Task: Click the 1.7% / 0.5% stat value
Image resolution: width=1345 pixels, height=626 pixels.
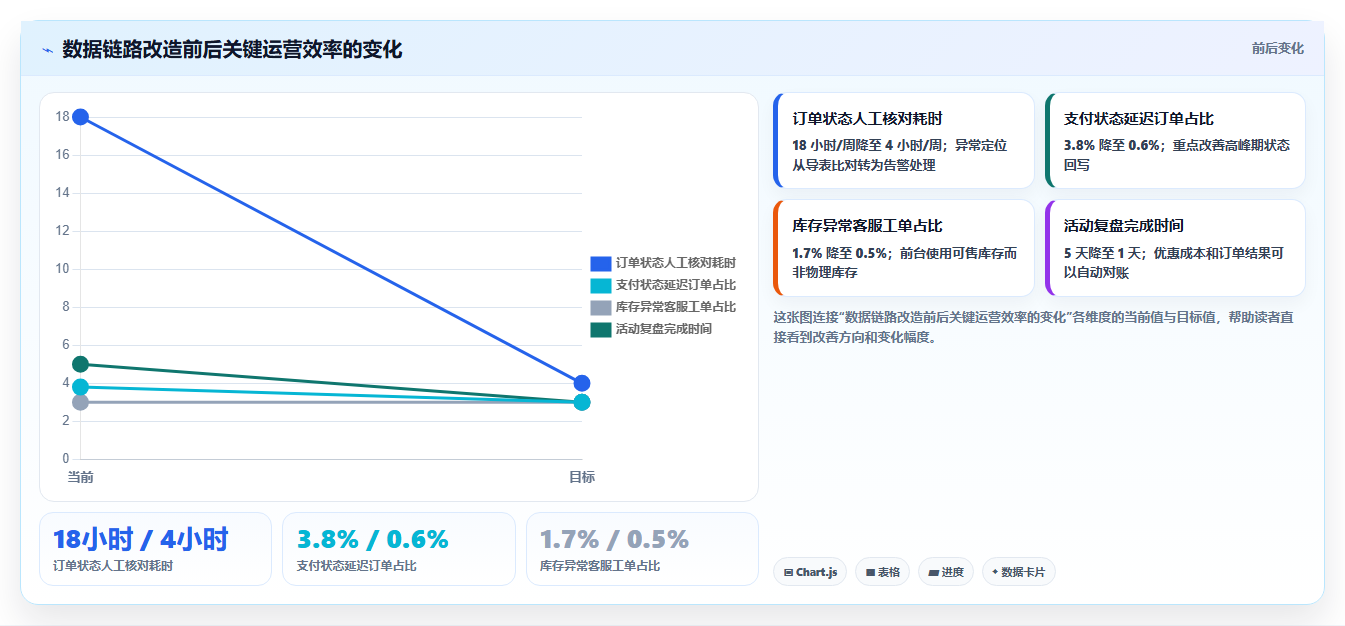Action: [615, 540]
